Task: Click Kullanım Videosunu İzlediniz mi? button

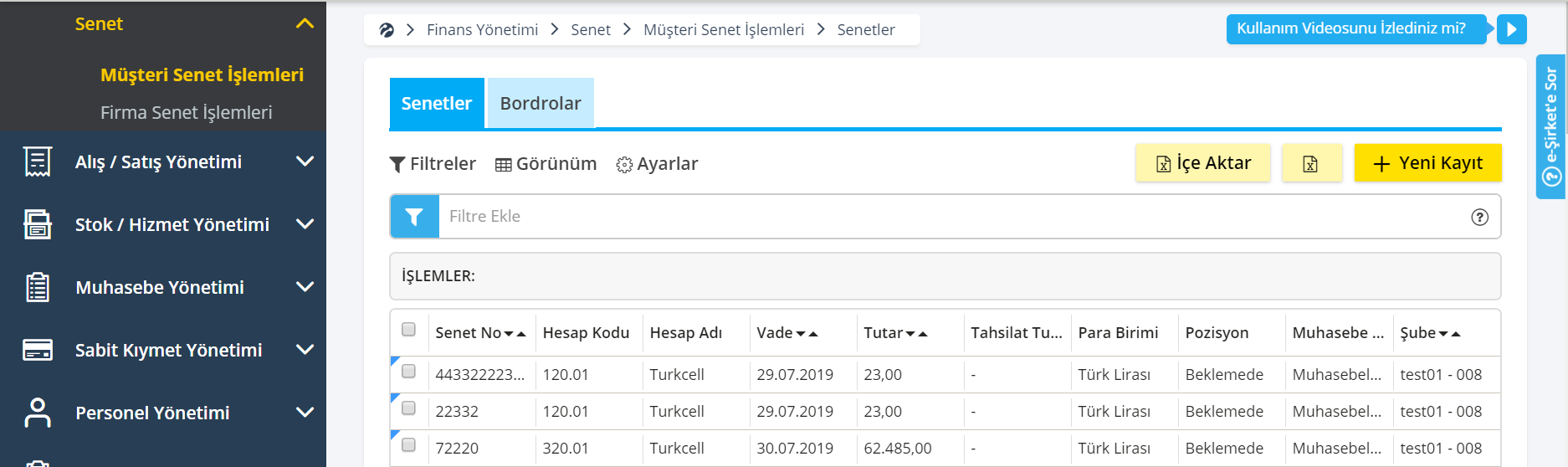Action: pyautogui.click(x=1356, y=29)
